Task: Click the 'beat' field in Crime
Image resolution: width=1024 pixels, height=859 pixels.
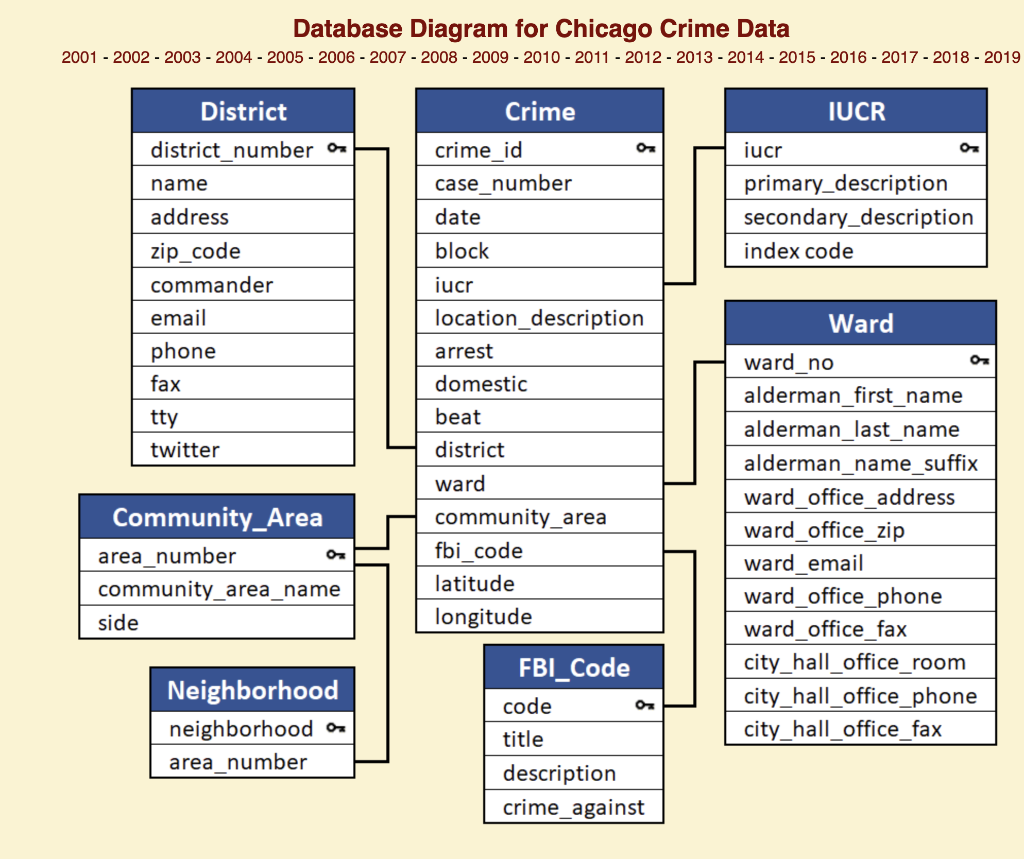Action: click(539, 416)
